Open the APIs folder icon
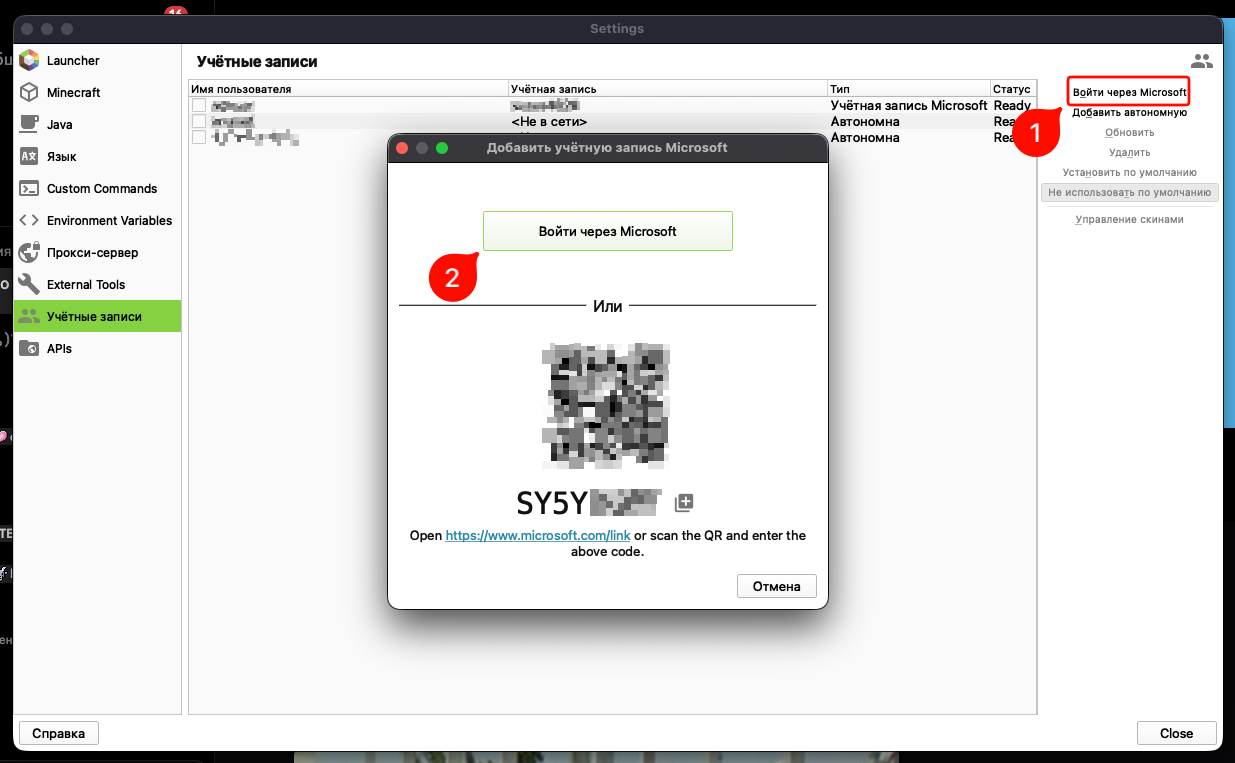Image resolution: width=1235 pixels, height=763 pixels. click(x=29, y=348)
